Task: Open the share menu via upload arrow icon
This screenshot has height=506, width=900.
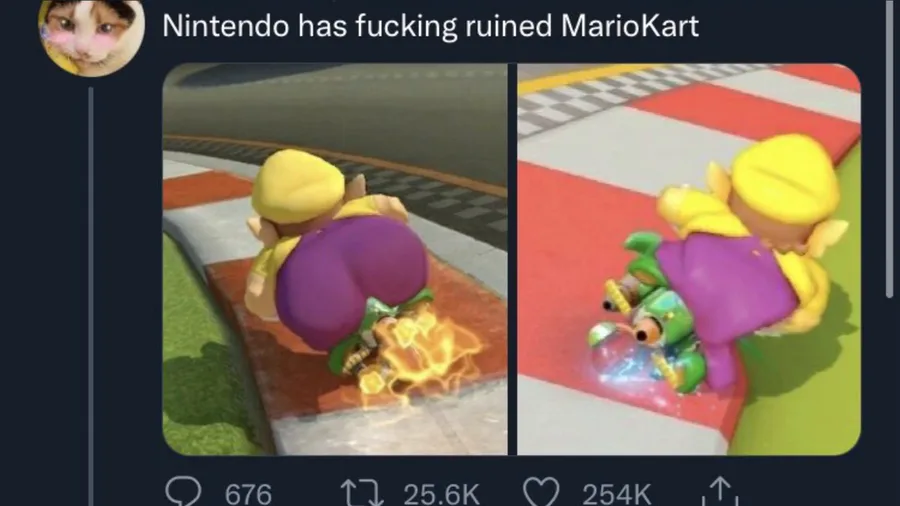Action: 720,492
